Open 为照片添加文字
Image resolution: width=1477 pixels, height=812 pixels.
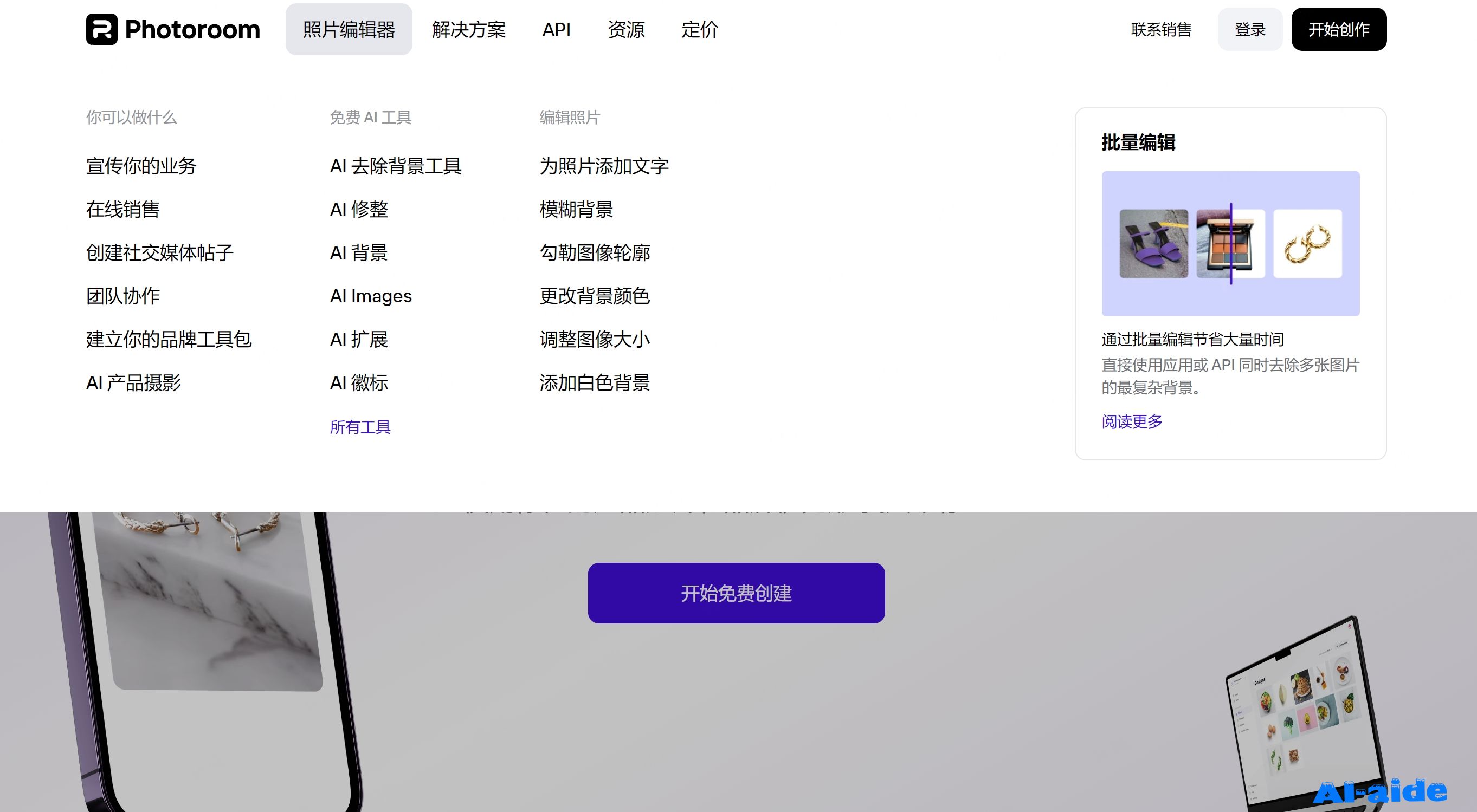coord(604,166)
